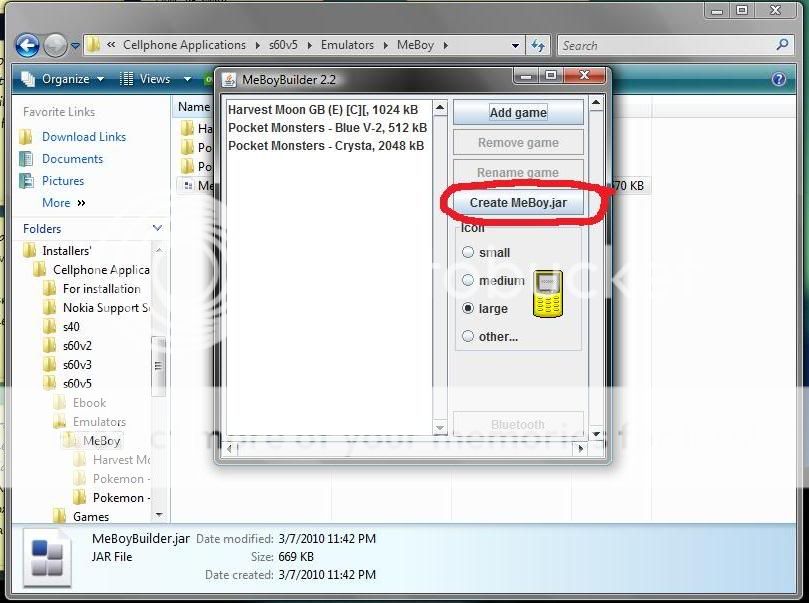Click the MeBoyBuilder.jar file icon in details pane
The width and height of the screenshot is (809, 603).
pos(47,560)
